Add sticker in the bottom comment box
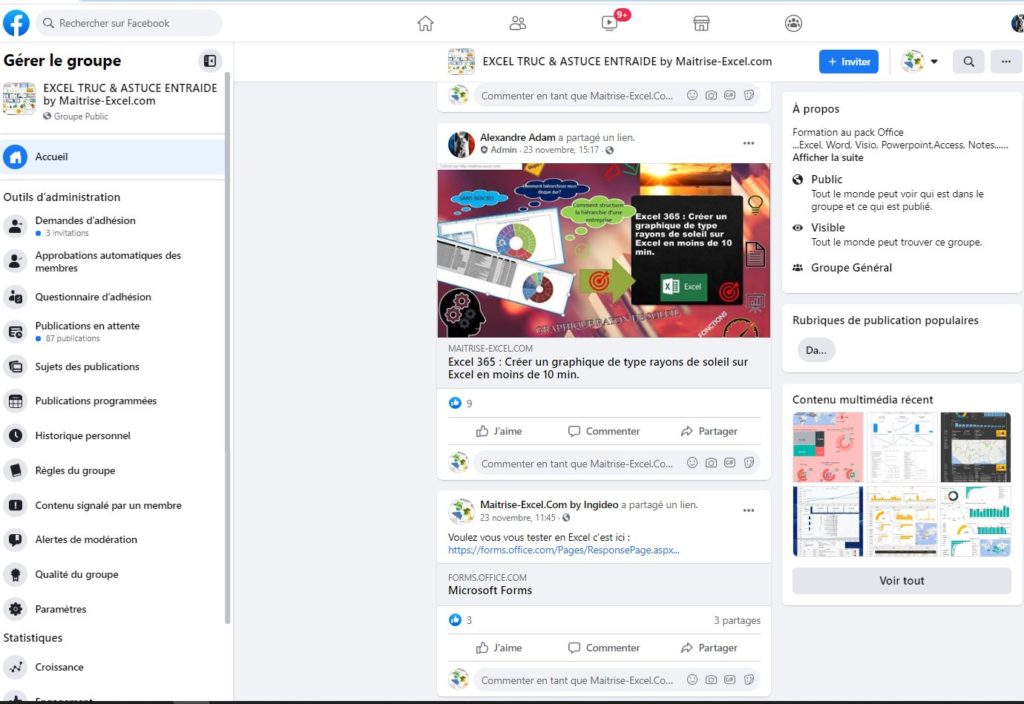Screen dimensions: 1024x704 tap(748, 680)
